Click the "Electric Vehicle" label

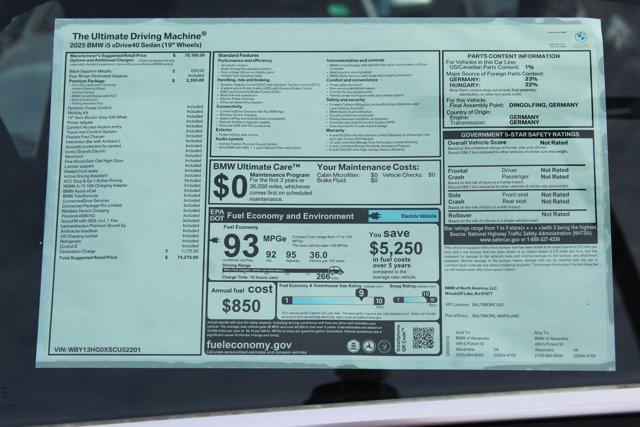(x=418, y=216)
